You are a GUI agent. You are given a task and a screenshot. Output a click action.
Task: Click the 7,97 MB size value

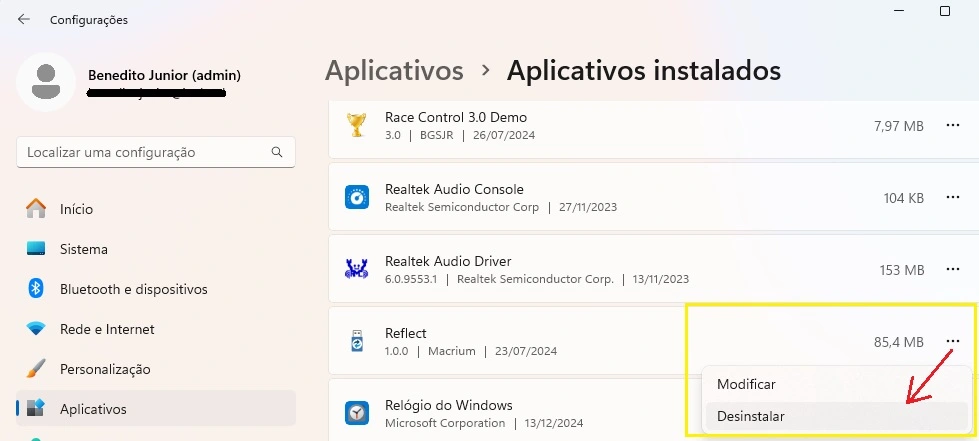coord(898,126)
